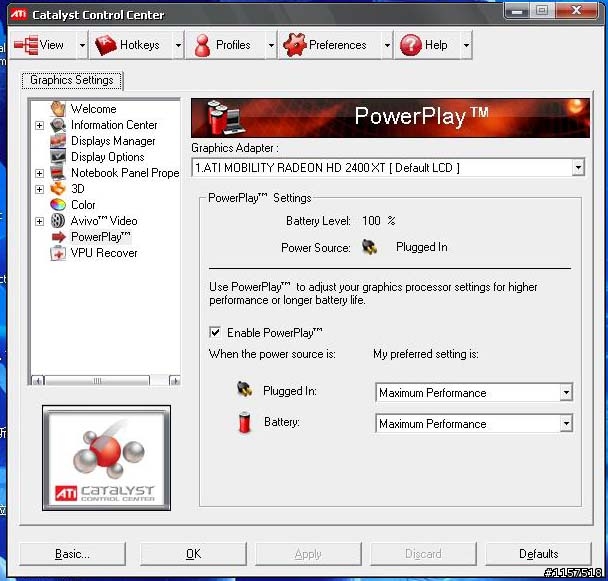Click the Display Options monitor icon
The image size is (608, 581).
tap(58, 157)
